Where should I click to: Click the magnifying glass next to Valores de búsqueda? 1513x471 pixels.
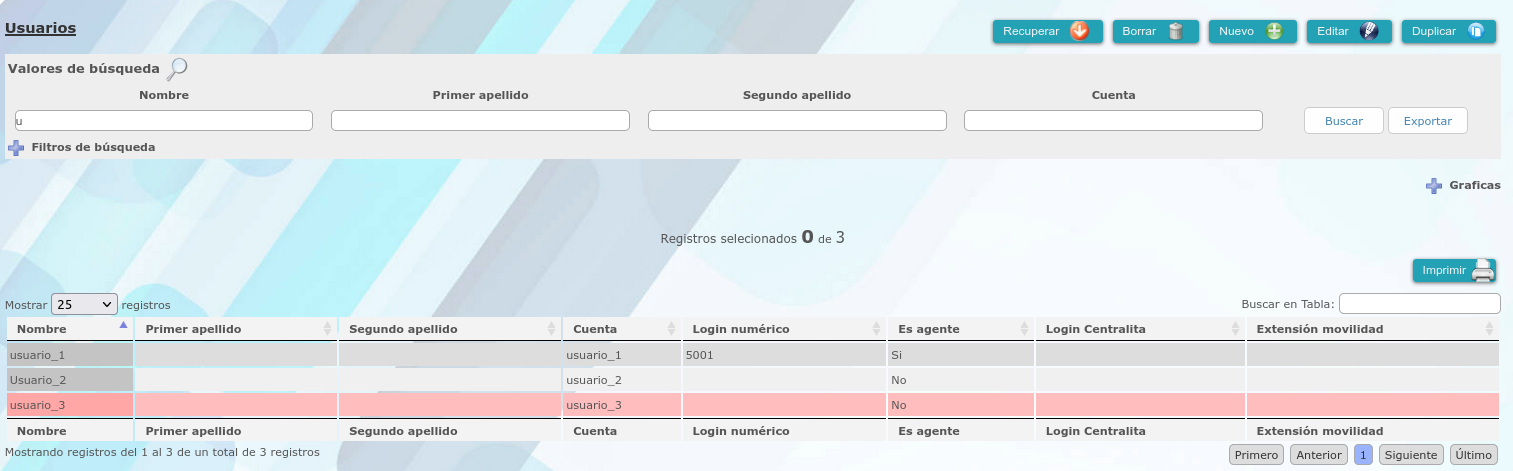click(177, 69)
